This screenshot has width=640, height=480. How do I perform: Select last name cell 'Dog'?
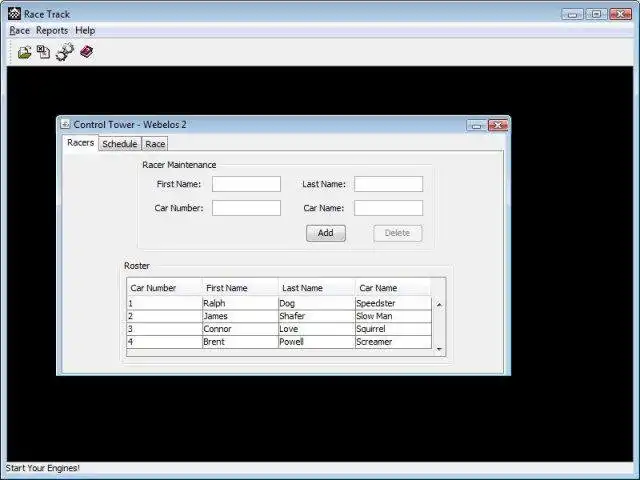(317, 303)
